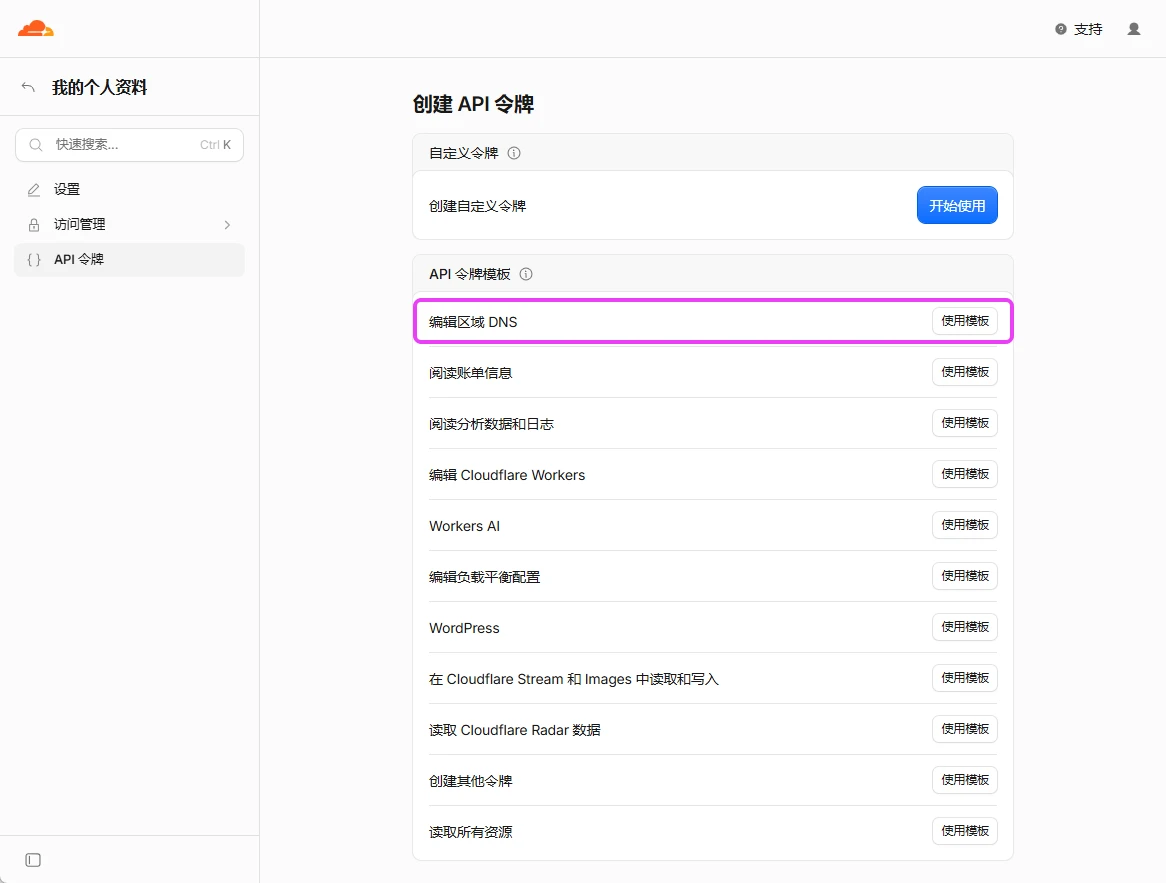Image resolution: width=1166 pixels, height=883 pixels.
Task: Click the 编辑区域 DNS row text
Action: point(473,322)
